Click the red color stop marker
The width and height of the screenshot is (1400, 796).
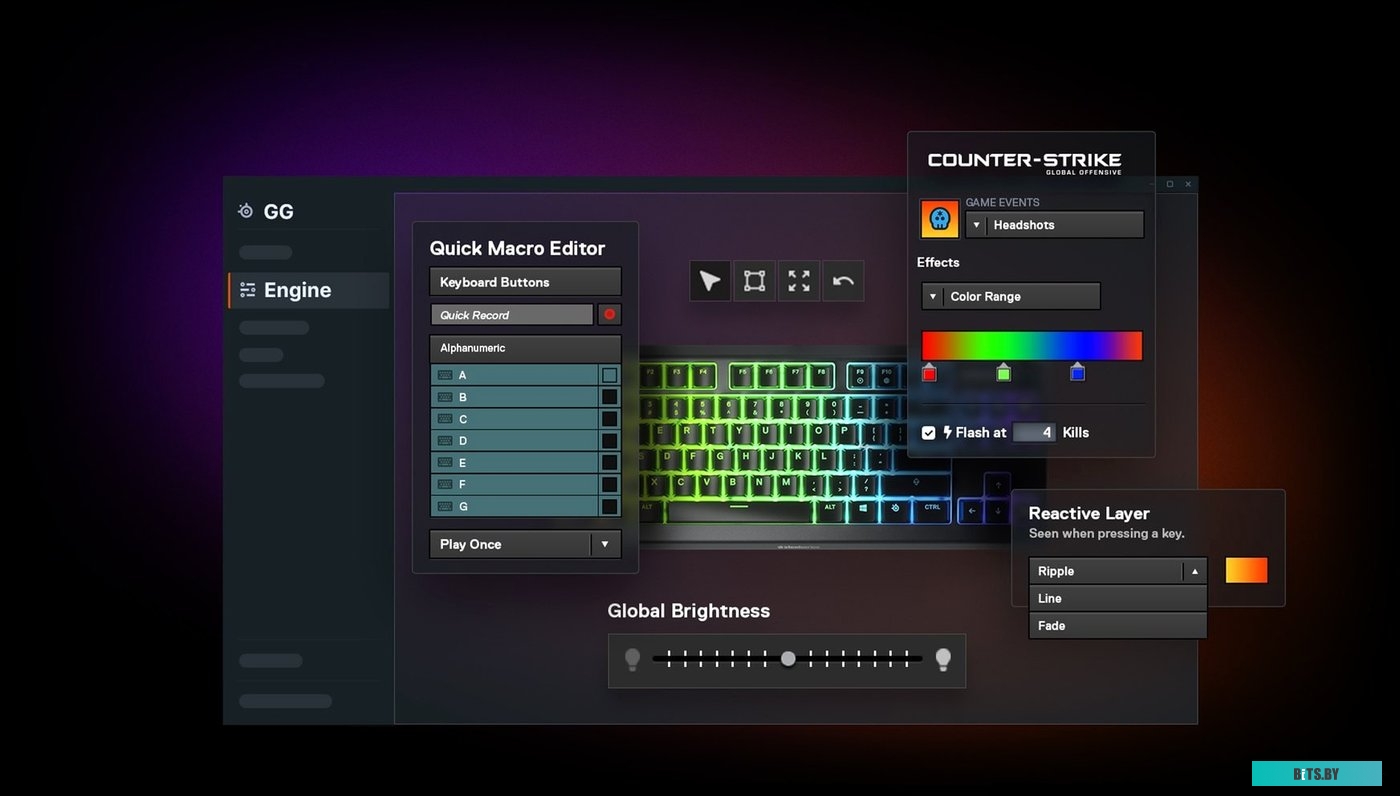[x=929, y=372]
